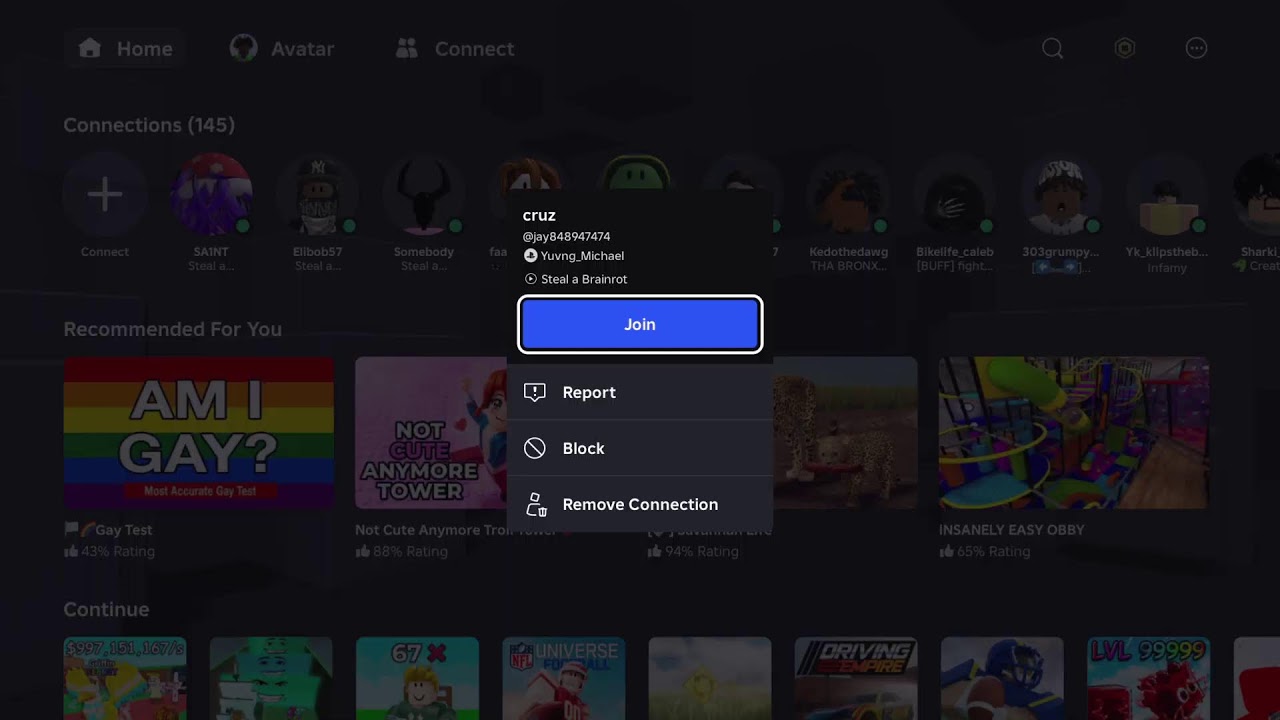The image size is (1280, 720).
Task: Continue the NFL Universe Football thumbnail
Action: coord(563,678)
